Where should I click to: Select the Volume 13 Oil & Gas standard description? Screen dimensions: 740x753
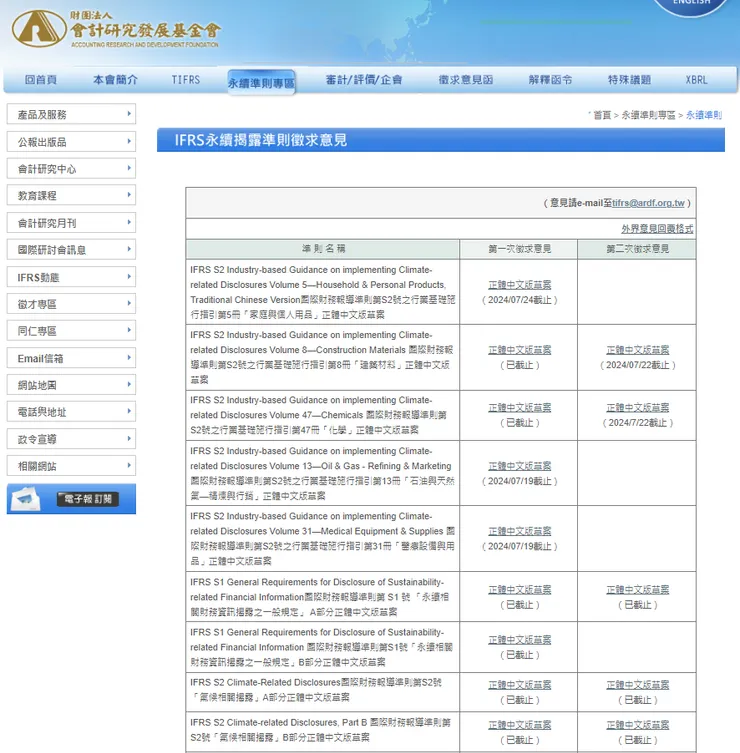click(x=322, y=473)
